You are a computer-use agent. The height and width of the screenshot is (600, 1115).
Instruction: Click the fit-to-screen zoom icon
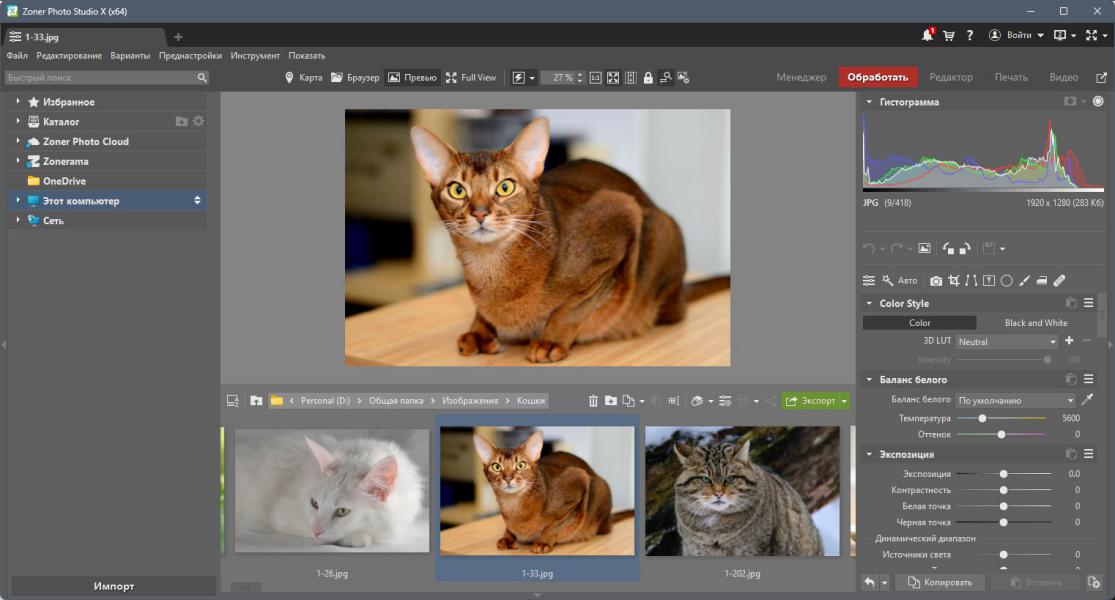coord(613,77)
